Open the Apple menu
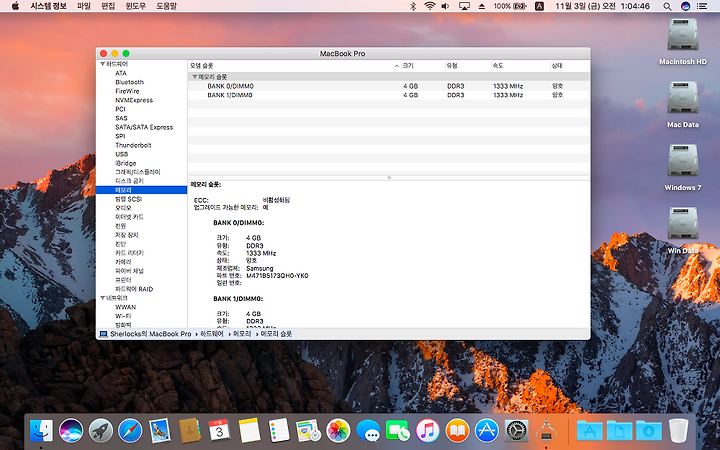 click(15, 6)
